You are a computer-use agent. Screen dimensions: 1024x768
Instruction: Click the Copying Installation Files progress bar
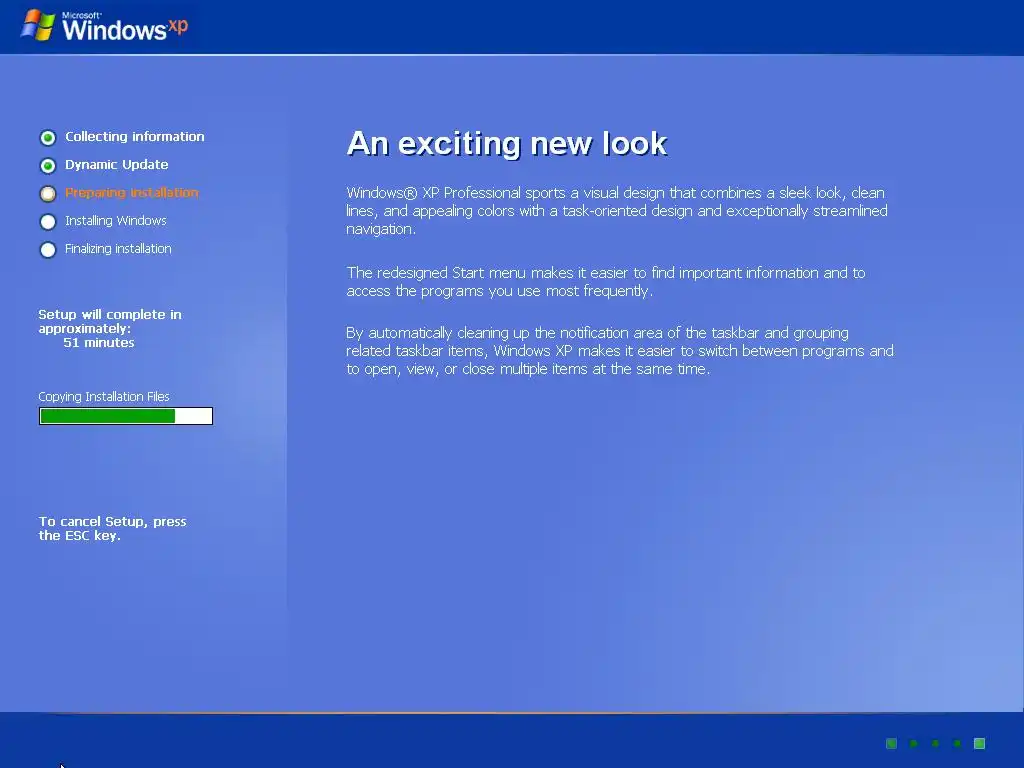(126, 416)
